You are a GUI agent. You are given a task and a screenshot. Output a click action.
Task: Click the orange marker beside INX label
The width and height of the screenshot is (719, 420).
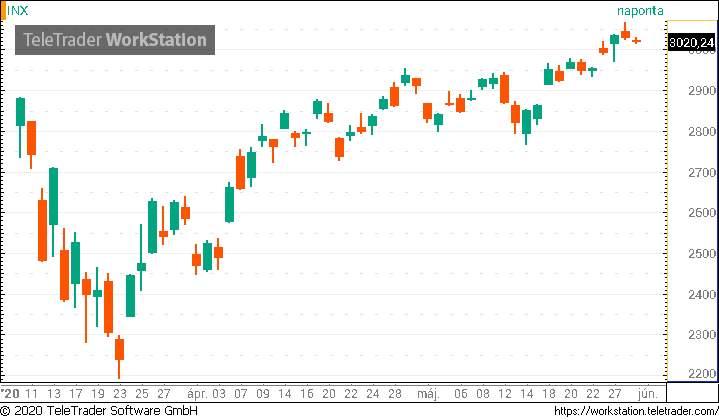tap(3, 11)
